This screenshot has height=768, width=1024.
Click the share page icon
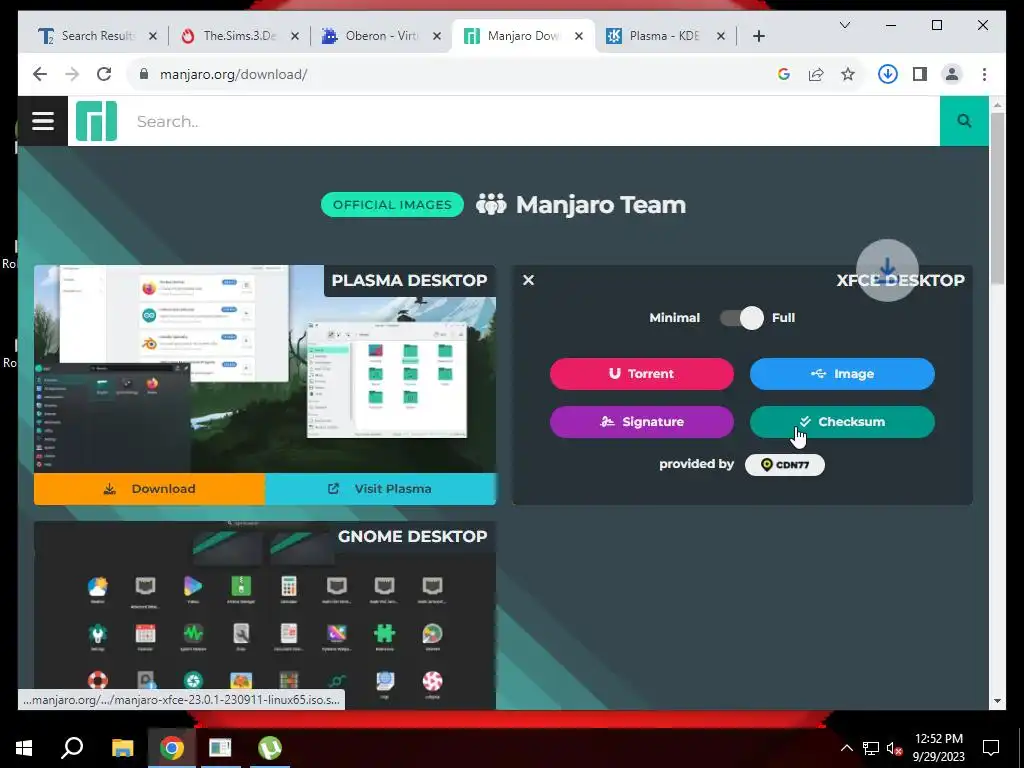[816, 74]
